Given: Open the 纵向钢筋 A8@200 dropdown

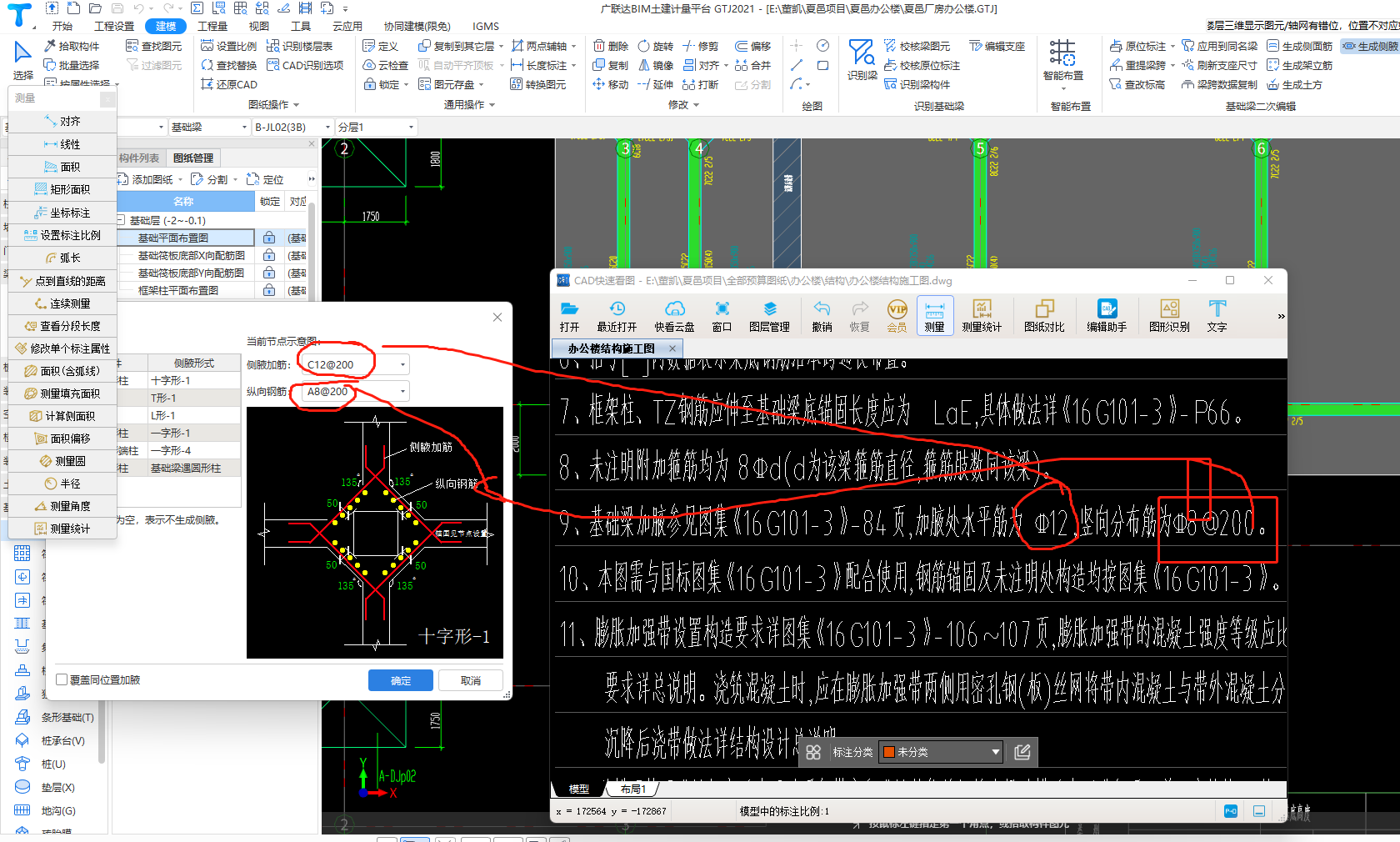Looking at the screenshot, I should [x=403, y=391].
